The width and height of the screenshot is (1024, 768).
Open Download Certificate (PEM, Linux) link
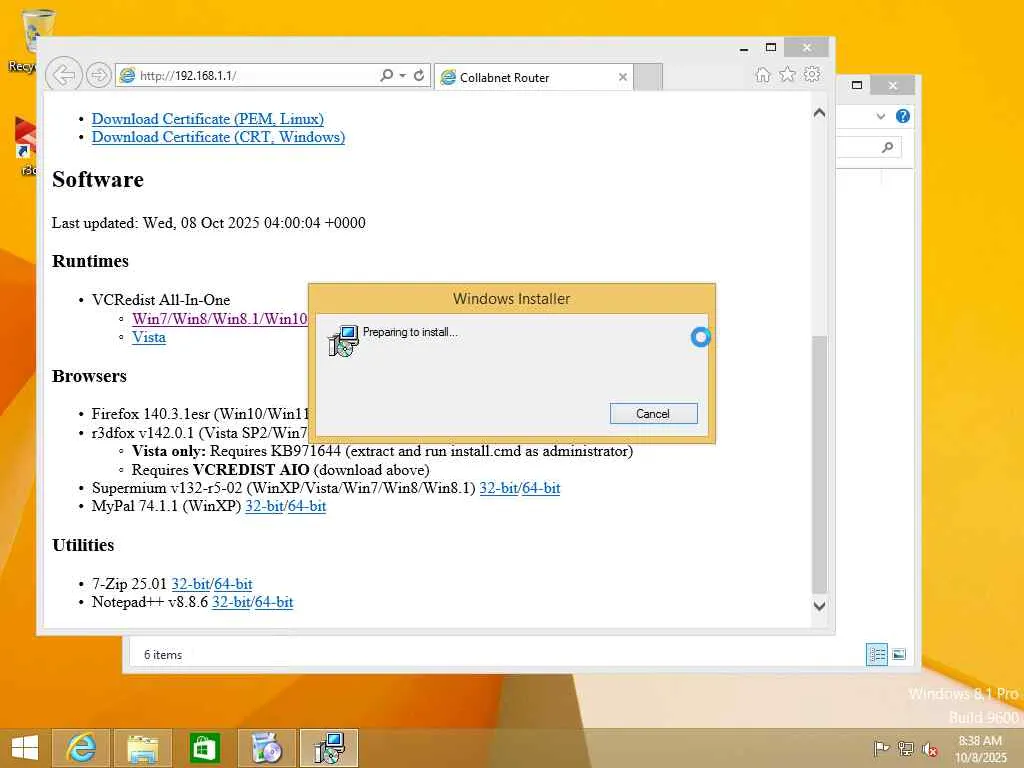pos(208,119)
